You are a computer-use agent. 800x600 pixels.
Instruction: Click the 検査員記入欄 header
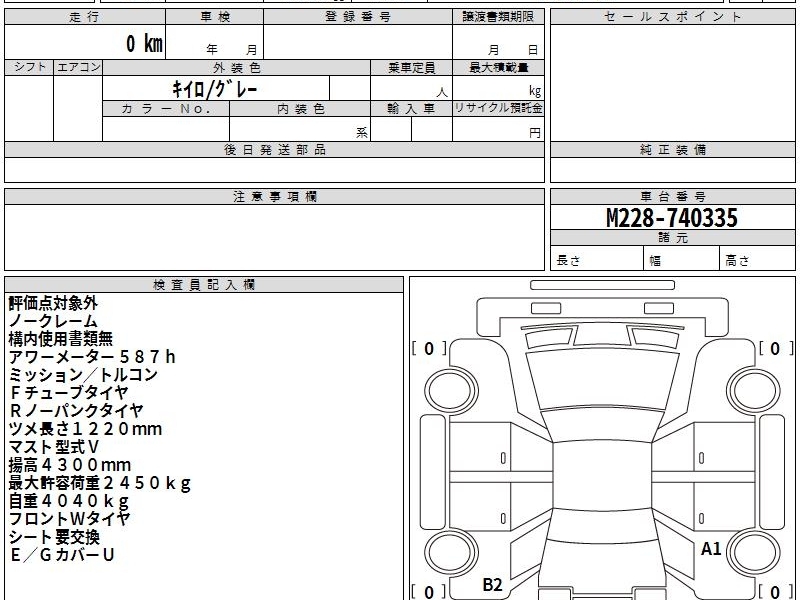click(x=204, y=285)
